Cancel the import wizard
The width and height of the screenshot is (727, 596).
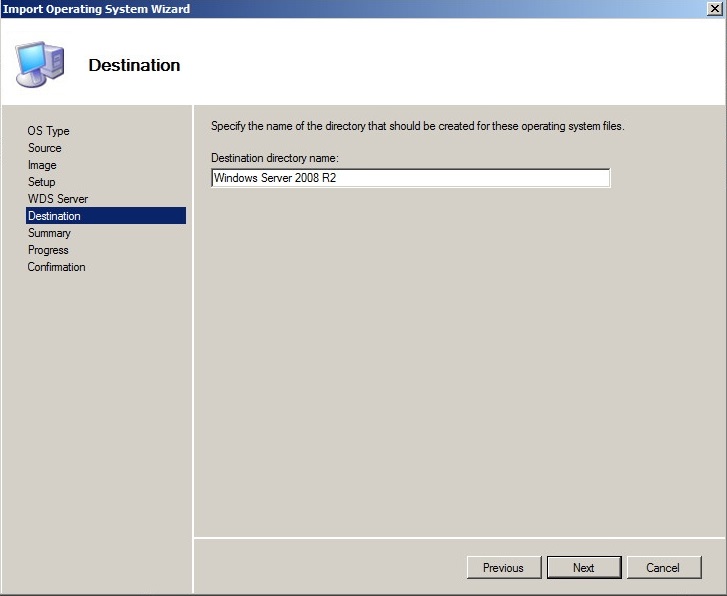click(x=663, y=568)
